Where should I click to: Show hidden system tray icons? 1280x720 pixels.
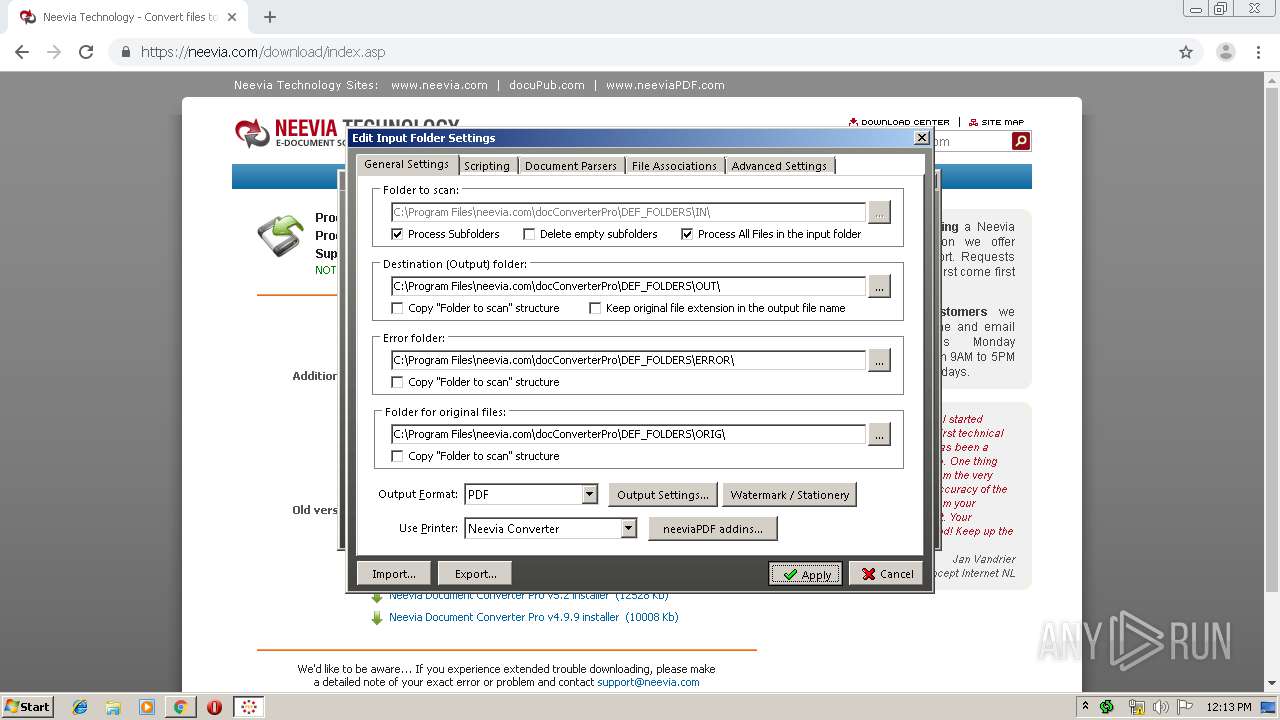[1085, 707]
